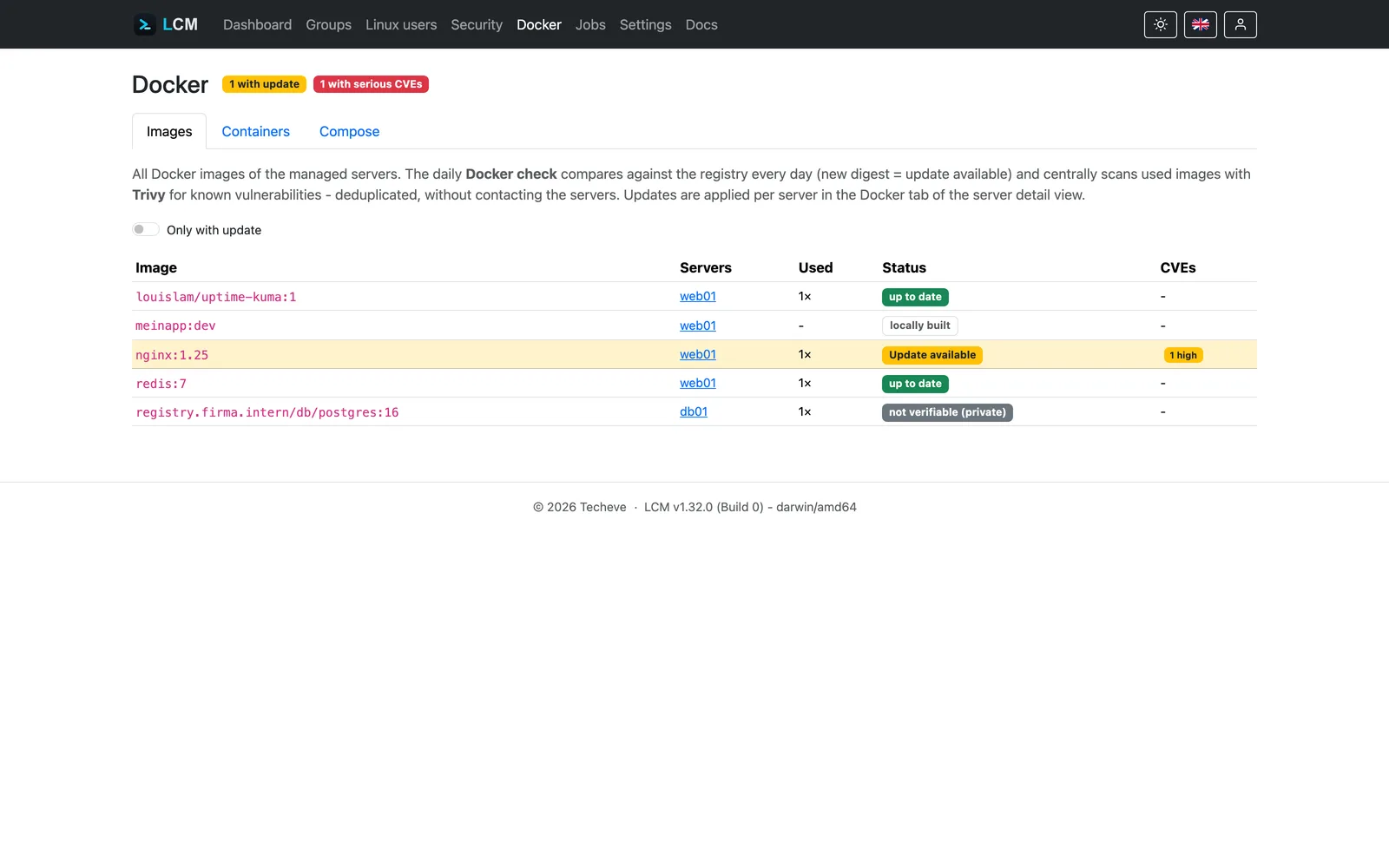Select image name louislam/uptime-kuma:1
1389x868 pixels.
coord(216,297)
